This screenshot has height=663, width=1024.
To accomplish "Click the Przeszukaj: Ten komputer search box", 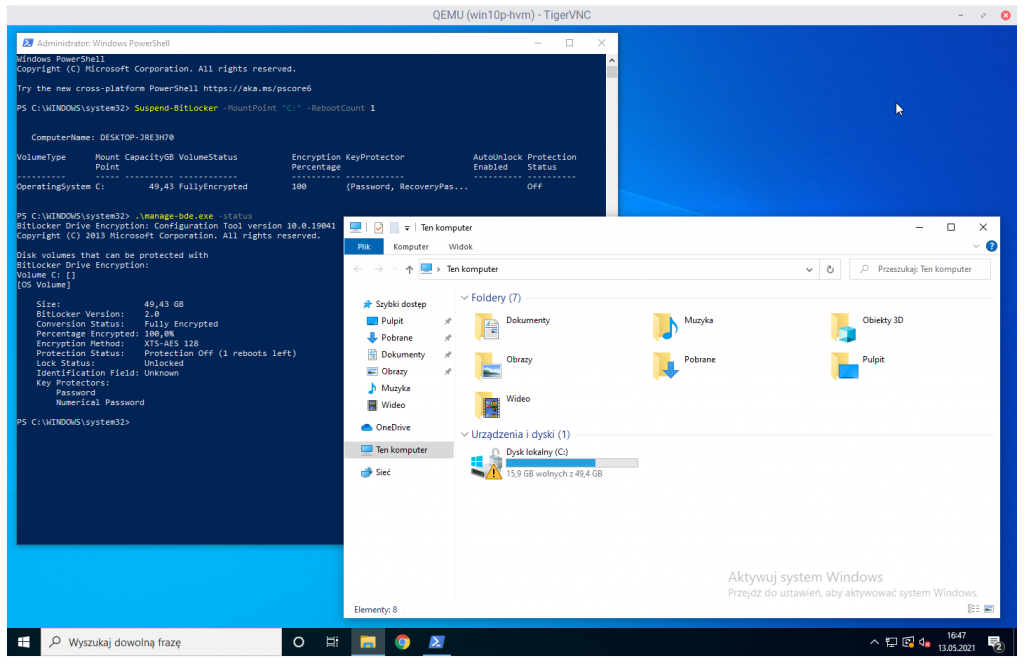I will pos(920,269).
